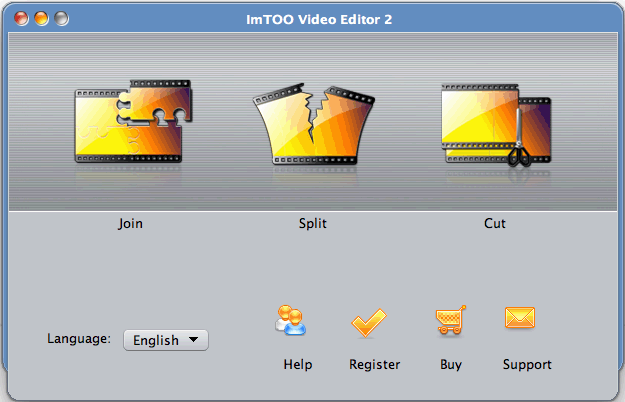Open the Join puzzle-film icon
The width and height of the screenshot is (625, 402).
pyautogui.click(x=133, y=122)
